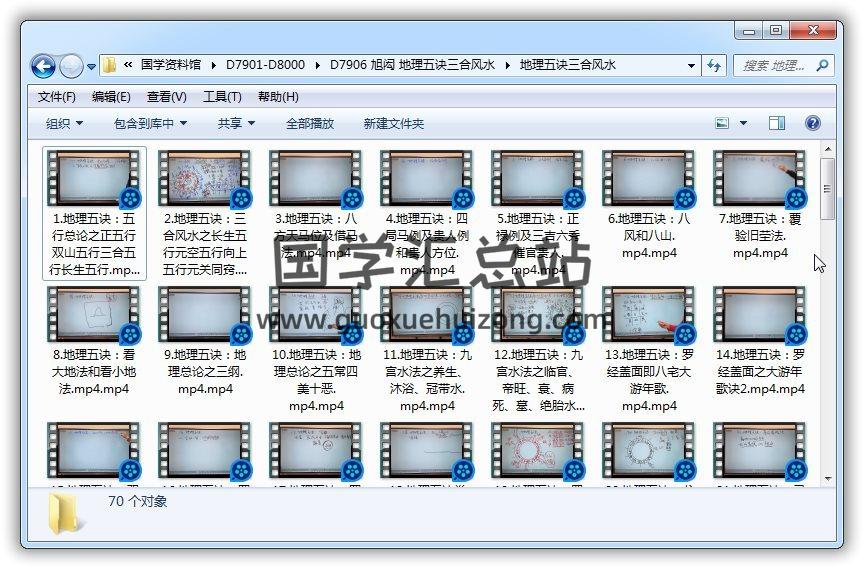Image resolution: width=864 pixels, height=569 pixels.
Task: Select video 13.地理五诀：罗经盖面即八宅大游年歌
Action: [649, 349]
